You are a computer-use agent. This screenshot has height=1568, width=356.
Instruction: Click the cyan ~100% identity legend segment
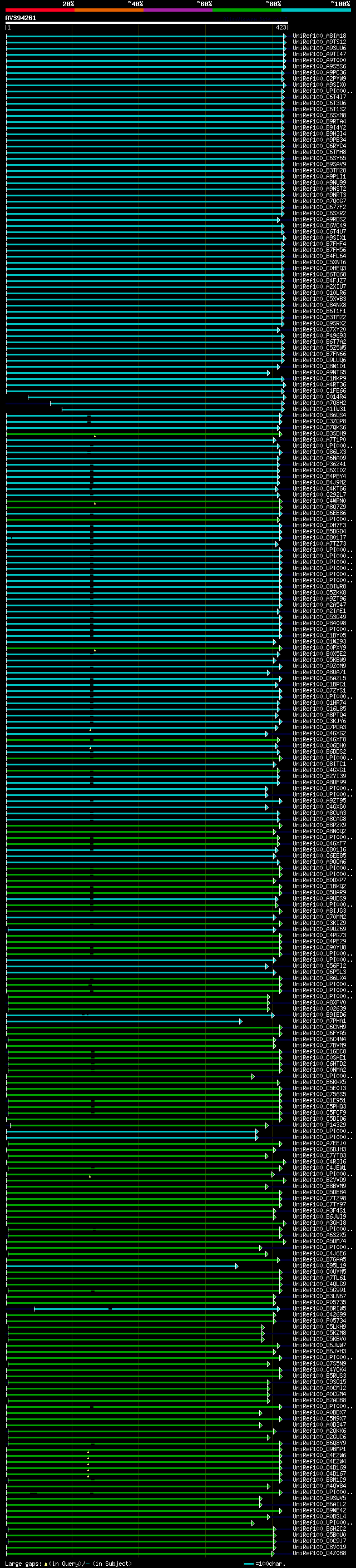click(x=316, y=10)
